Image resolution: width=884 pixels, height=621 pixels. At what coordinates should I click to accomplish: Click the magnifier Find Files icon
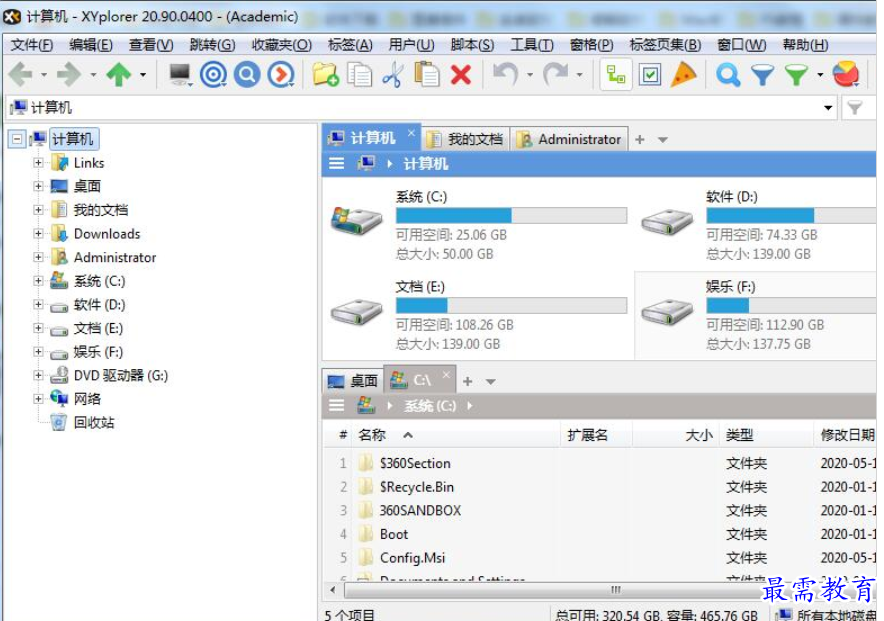click(x=728, y=75)
